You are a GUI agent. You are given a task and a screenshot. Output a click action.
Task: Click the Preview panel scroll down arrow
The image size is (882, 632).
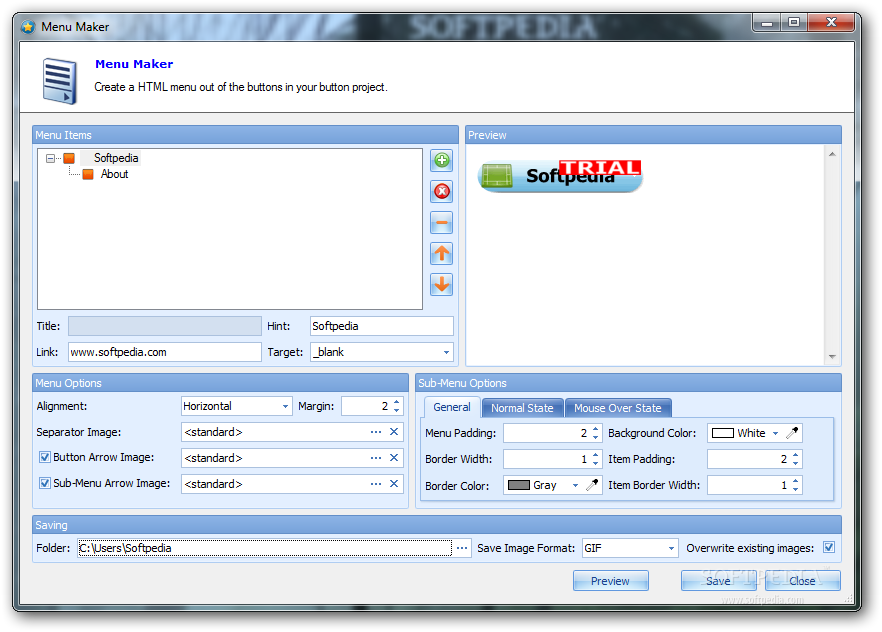click(832, 357)
